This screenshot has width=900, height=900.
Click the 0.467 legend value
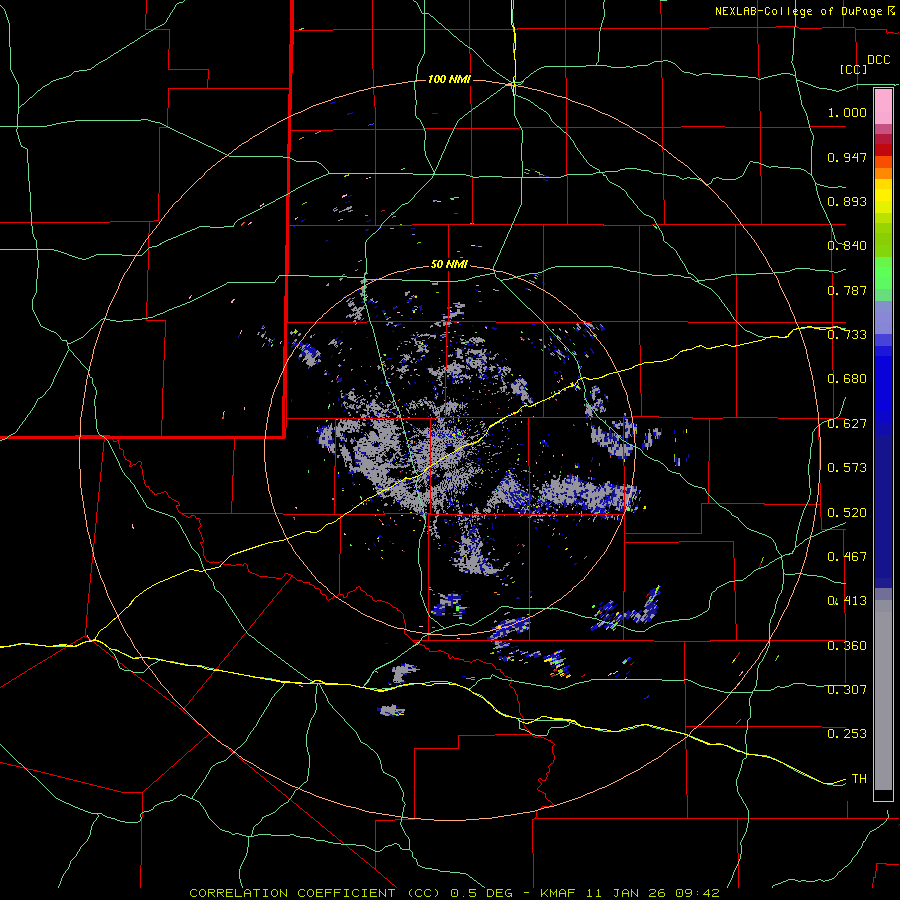coord(847,557)
